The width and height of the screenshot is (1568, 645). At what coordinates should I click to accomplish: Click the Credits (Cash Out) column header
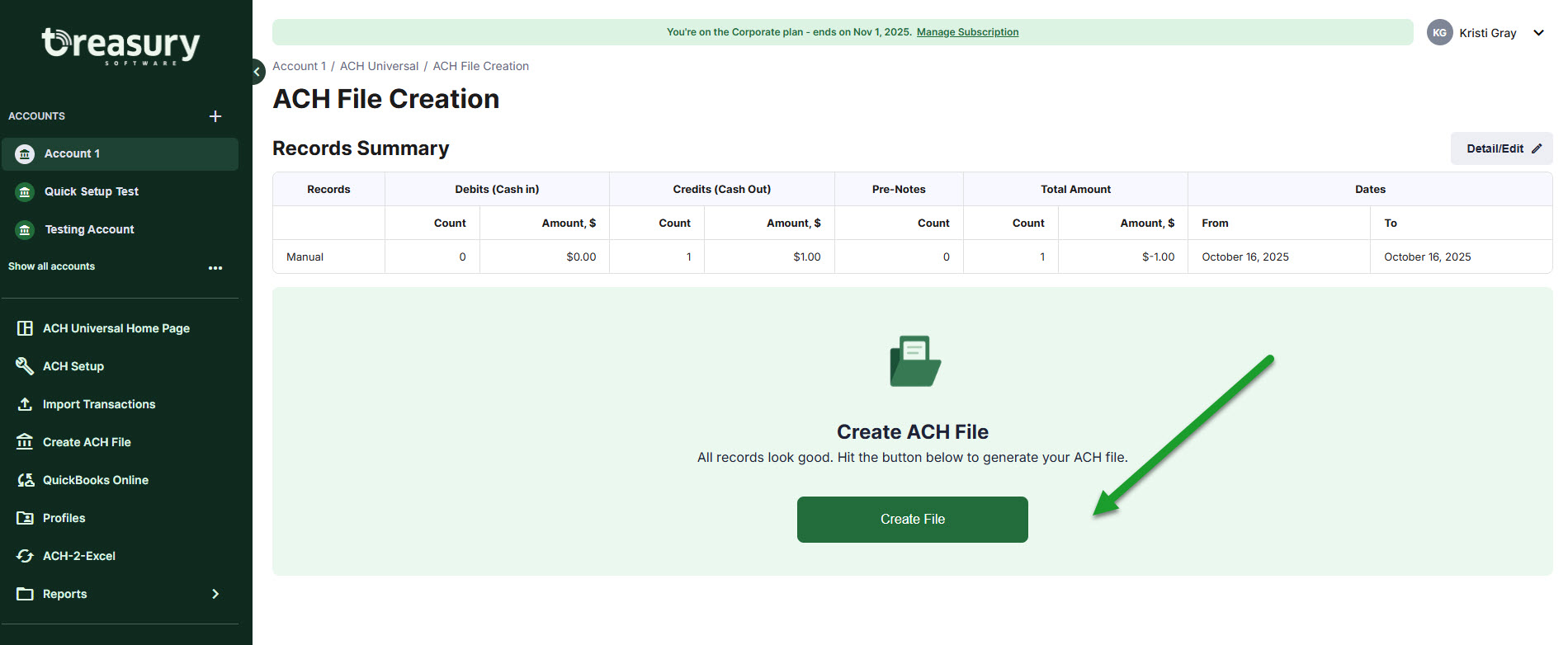click(x=722, y=190)
